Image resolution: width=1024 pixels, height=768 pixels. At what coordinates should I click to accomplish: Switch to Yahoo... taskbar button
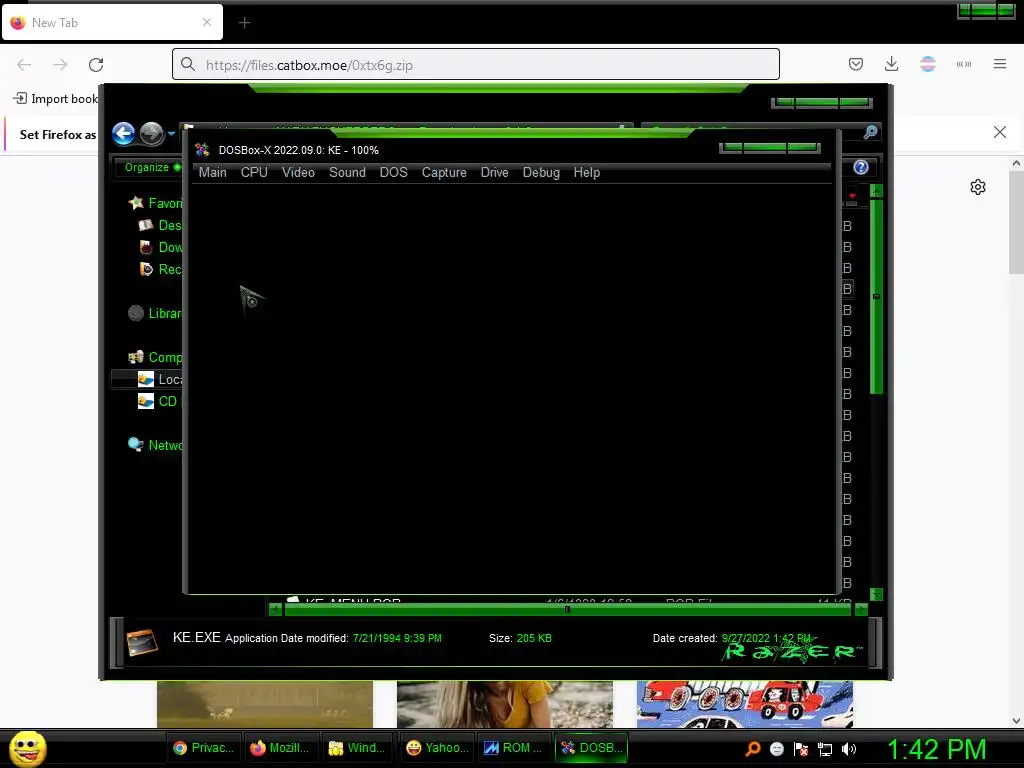437,748
